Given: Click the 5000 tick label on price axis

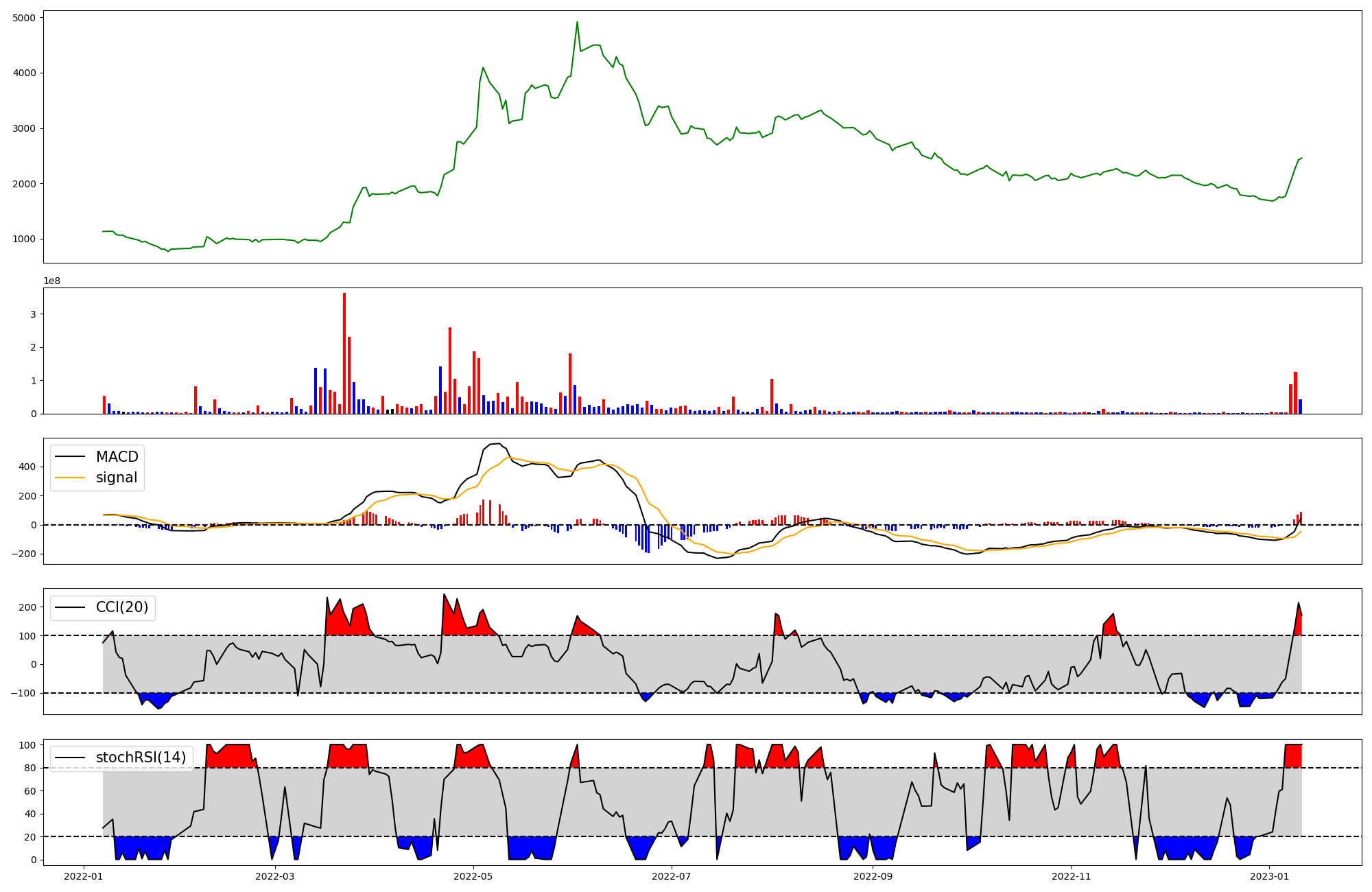Looking at the screenshot, I should 25,17.
